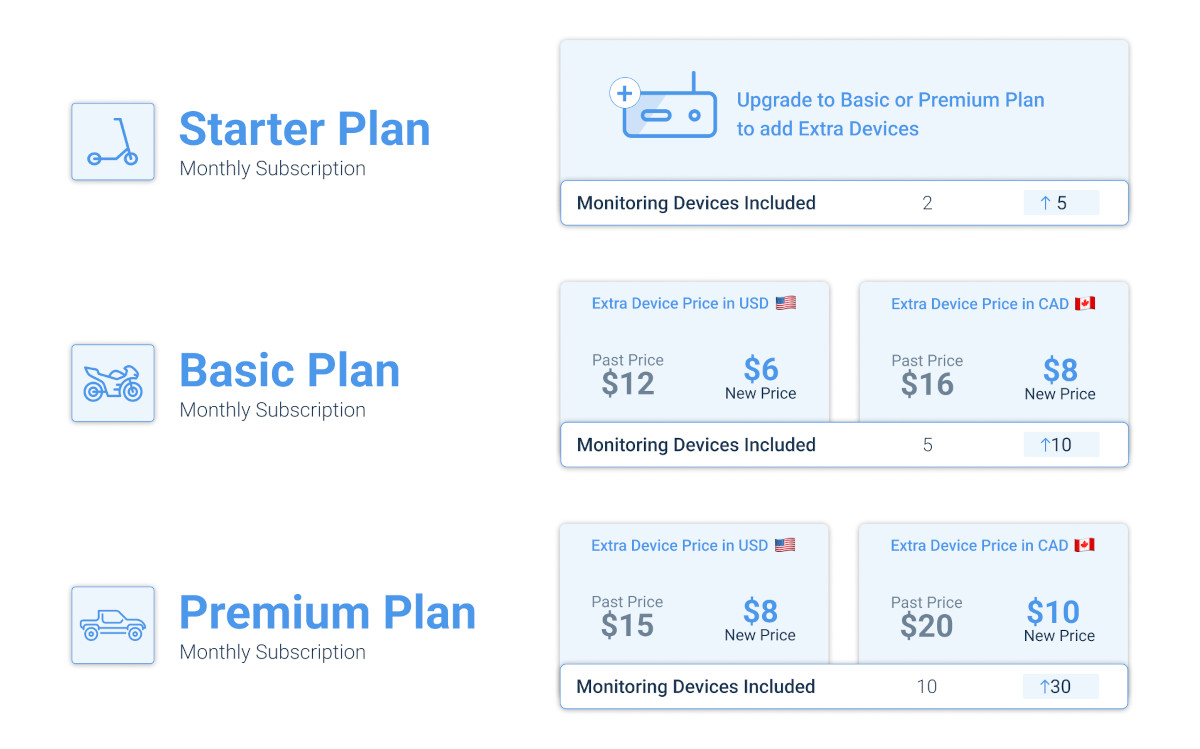Click Starter Plan's increased devices badge showing 5
Image resolution: width=1200 pixels, height=749 pixels.
pos(1060,203)
